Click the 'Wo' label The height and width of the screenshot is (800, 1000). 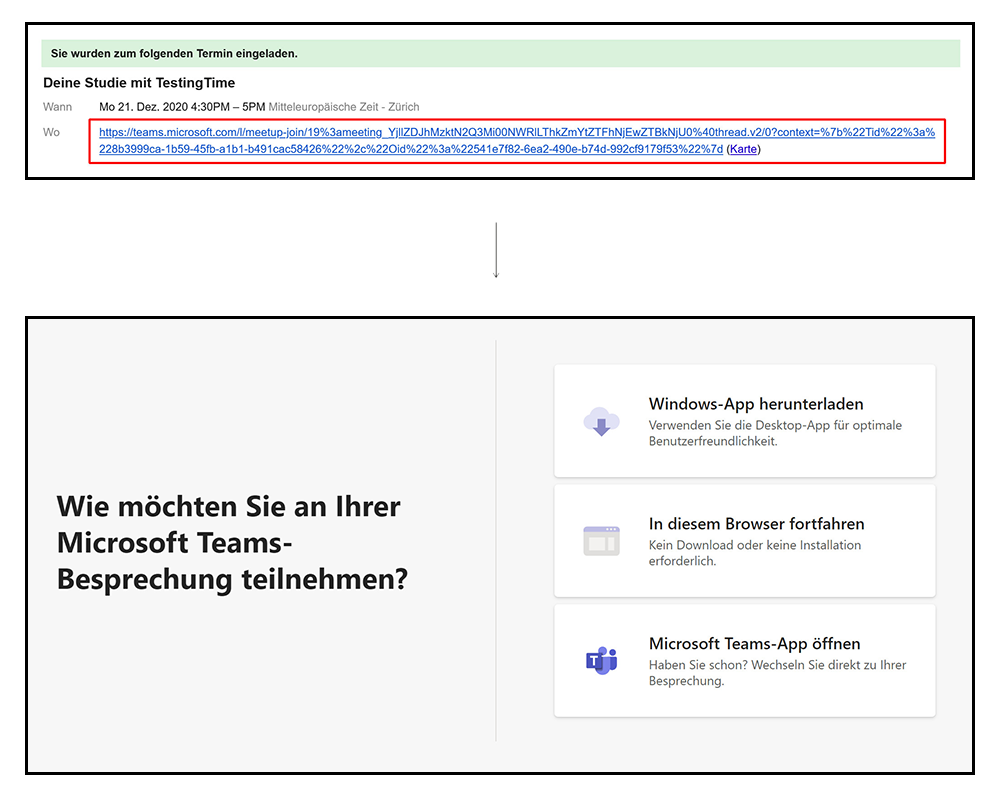[51, 132]
